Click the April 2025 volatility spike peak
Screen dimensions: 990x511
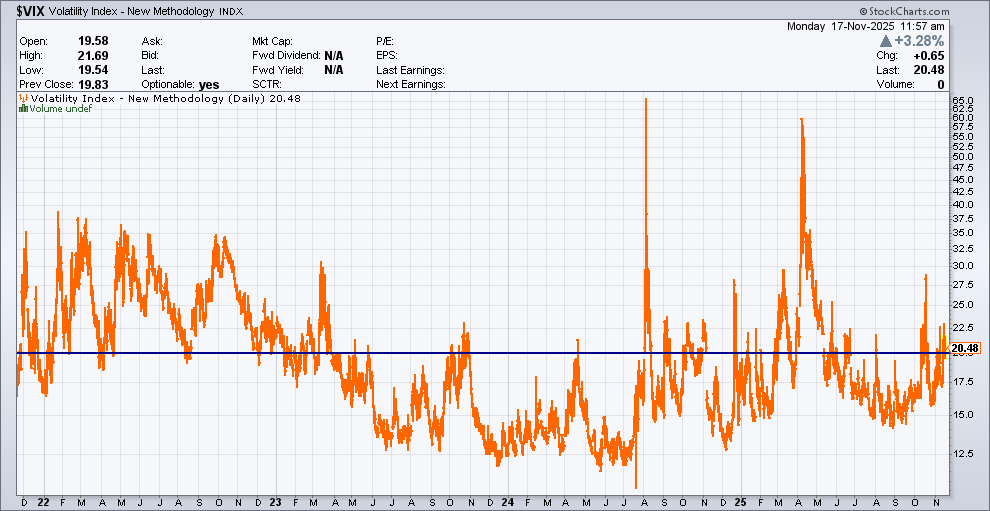pos(801,120)
